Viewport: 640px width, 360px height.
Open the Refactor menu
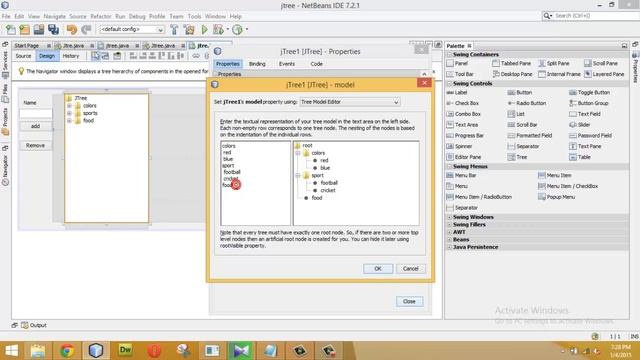click(x=101, y=16)
